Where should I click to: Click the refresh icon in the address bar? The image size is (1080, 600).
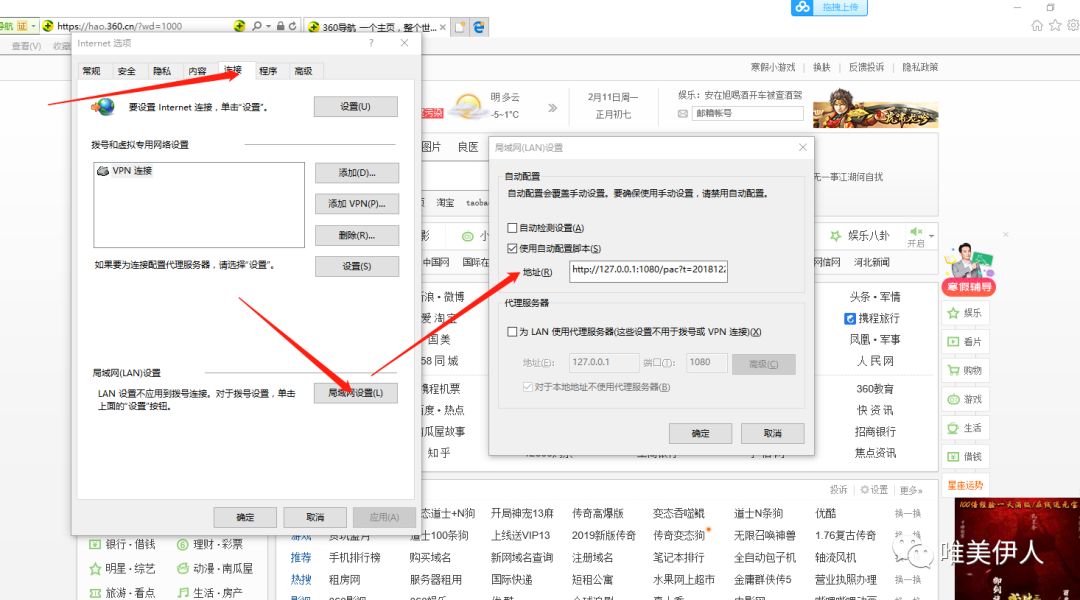point(292,26)
